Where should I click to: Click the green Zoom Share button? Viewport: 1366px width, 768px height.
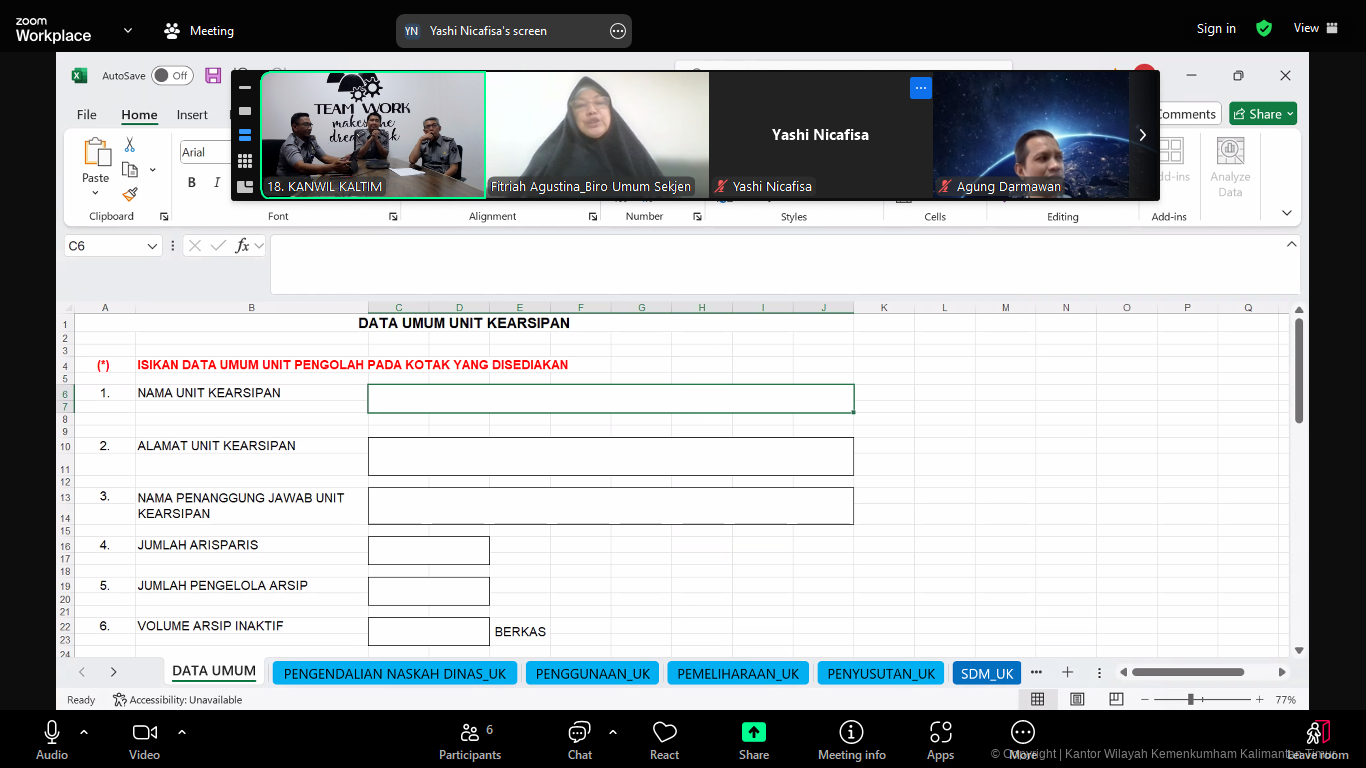[754, 740]
